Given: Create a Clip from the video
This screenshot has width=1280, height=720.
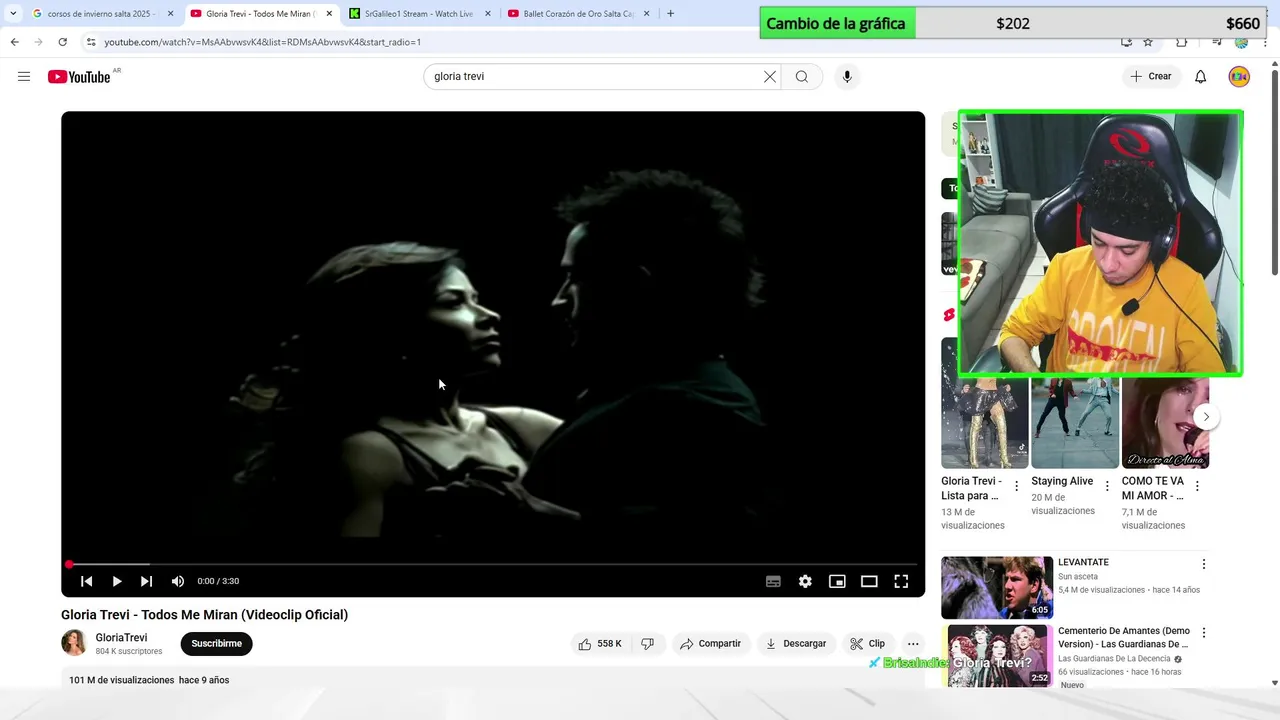Looking at the screenshot, I should coord(868,644).
